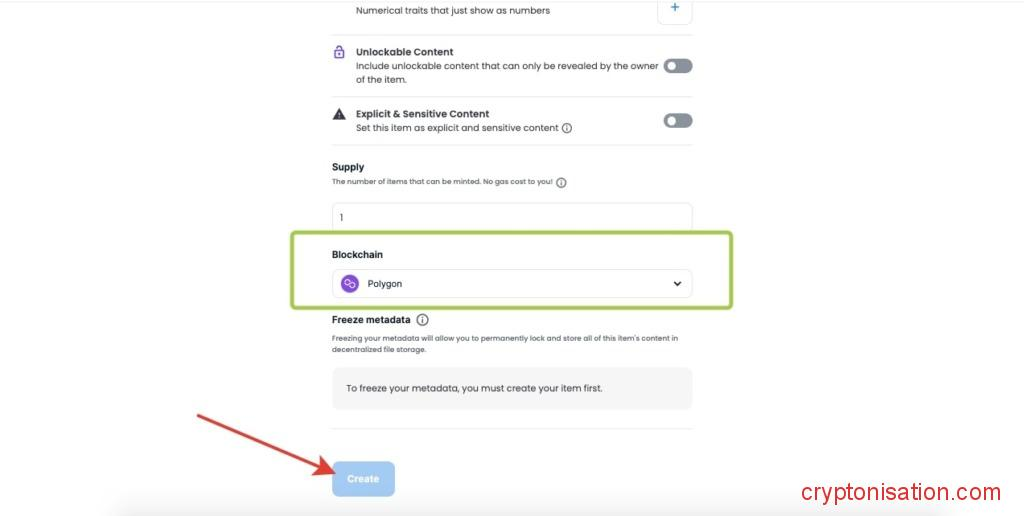This screenshot has width=1024, height=516.
Task: Click the cryptonisation.com watermark link
Action: pos(901,492)
